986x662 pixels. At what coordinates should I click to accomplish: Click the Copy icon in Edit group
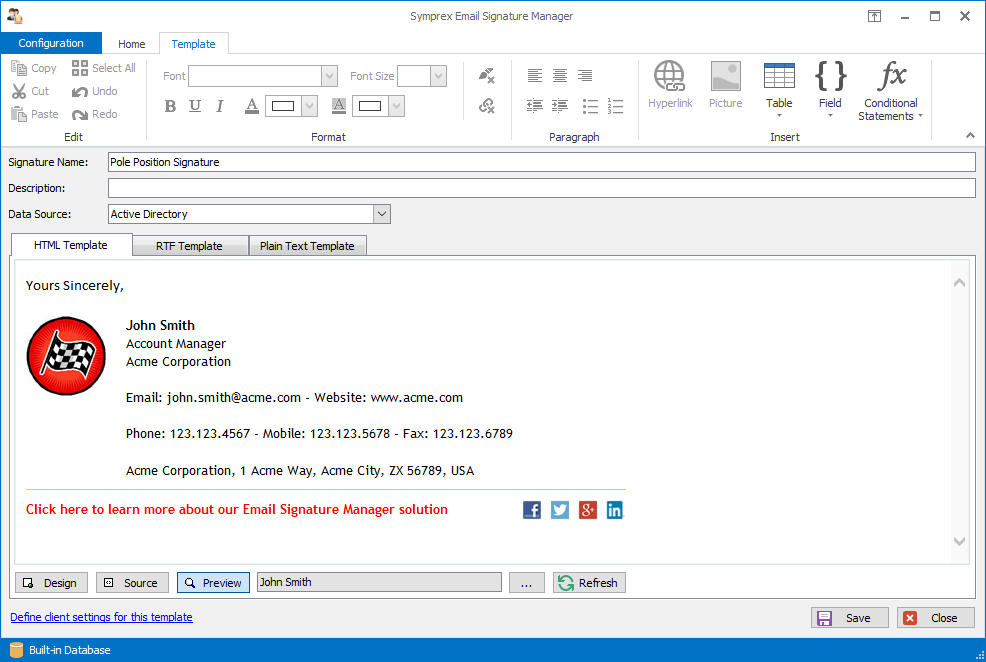tap(19, 68)
